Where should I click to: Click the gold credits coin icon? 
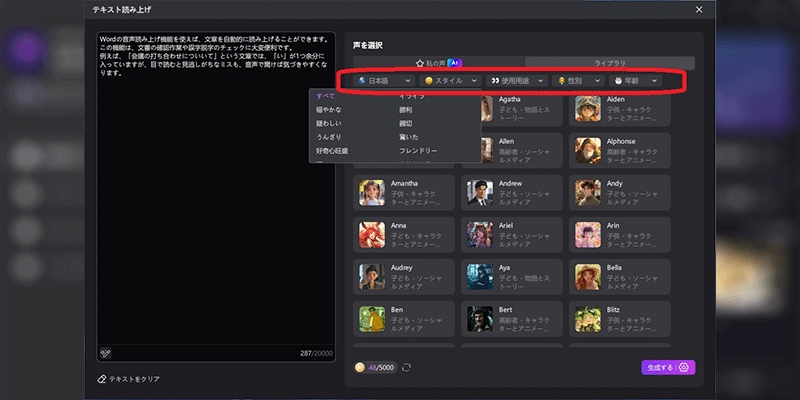pyautogui.click(x=360, y=367)
